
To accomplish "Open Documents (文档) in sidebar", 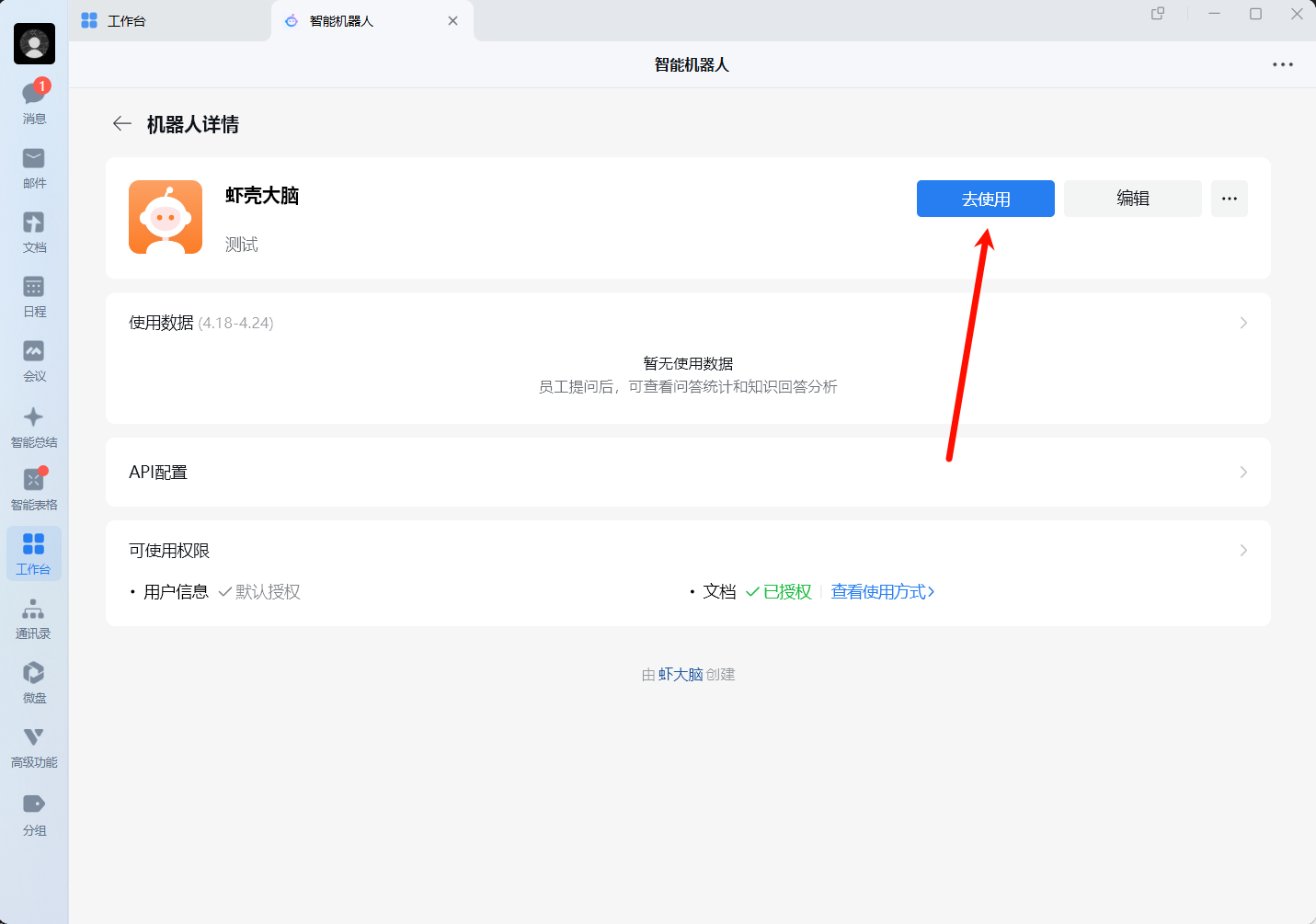I will point(34,233).
